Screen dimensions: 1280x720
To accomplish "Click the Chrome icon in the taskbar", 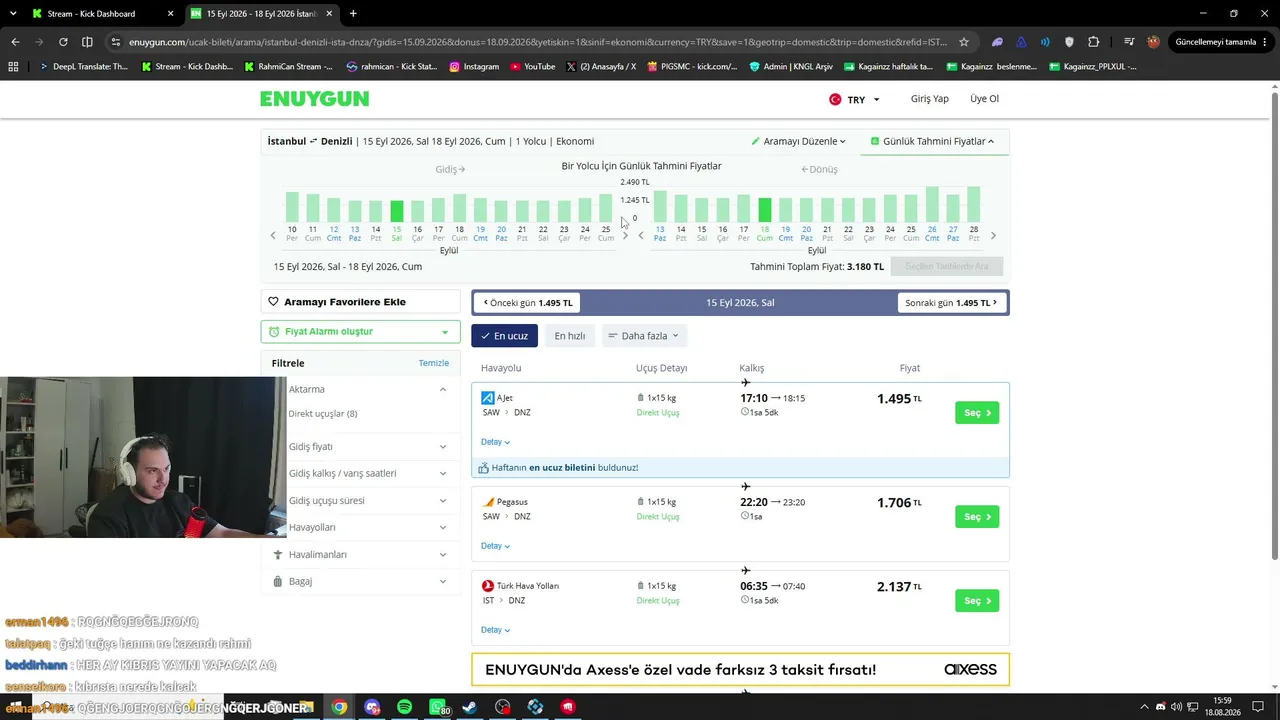I will [x=340, y=707].
